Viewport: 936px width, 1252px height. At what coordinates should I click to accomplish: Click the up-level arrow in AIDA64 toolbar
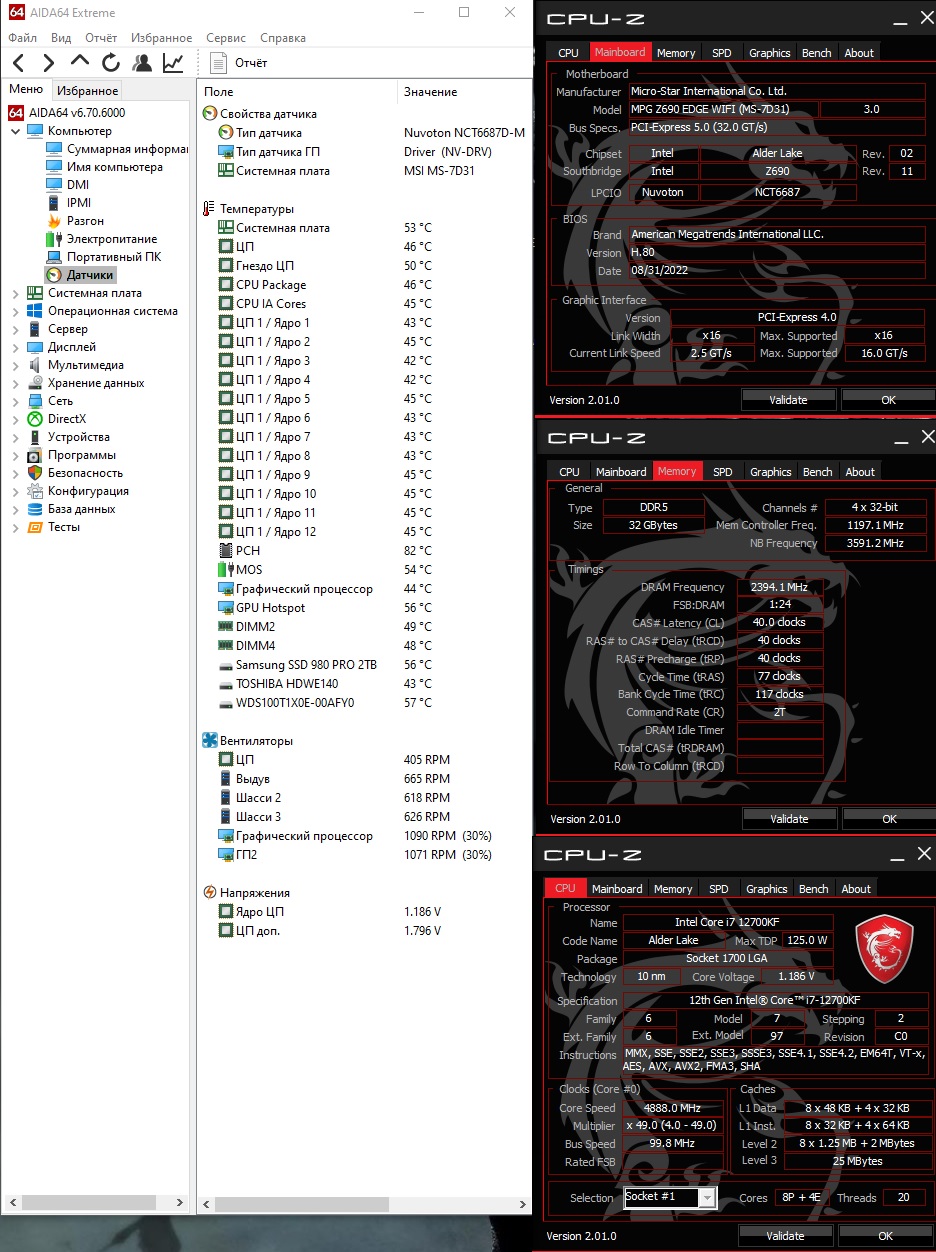tap(79, 61)
